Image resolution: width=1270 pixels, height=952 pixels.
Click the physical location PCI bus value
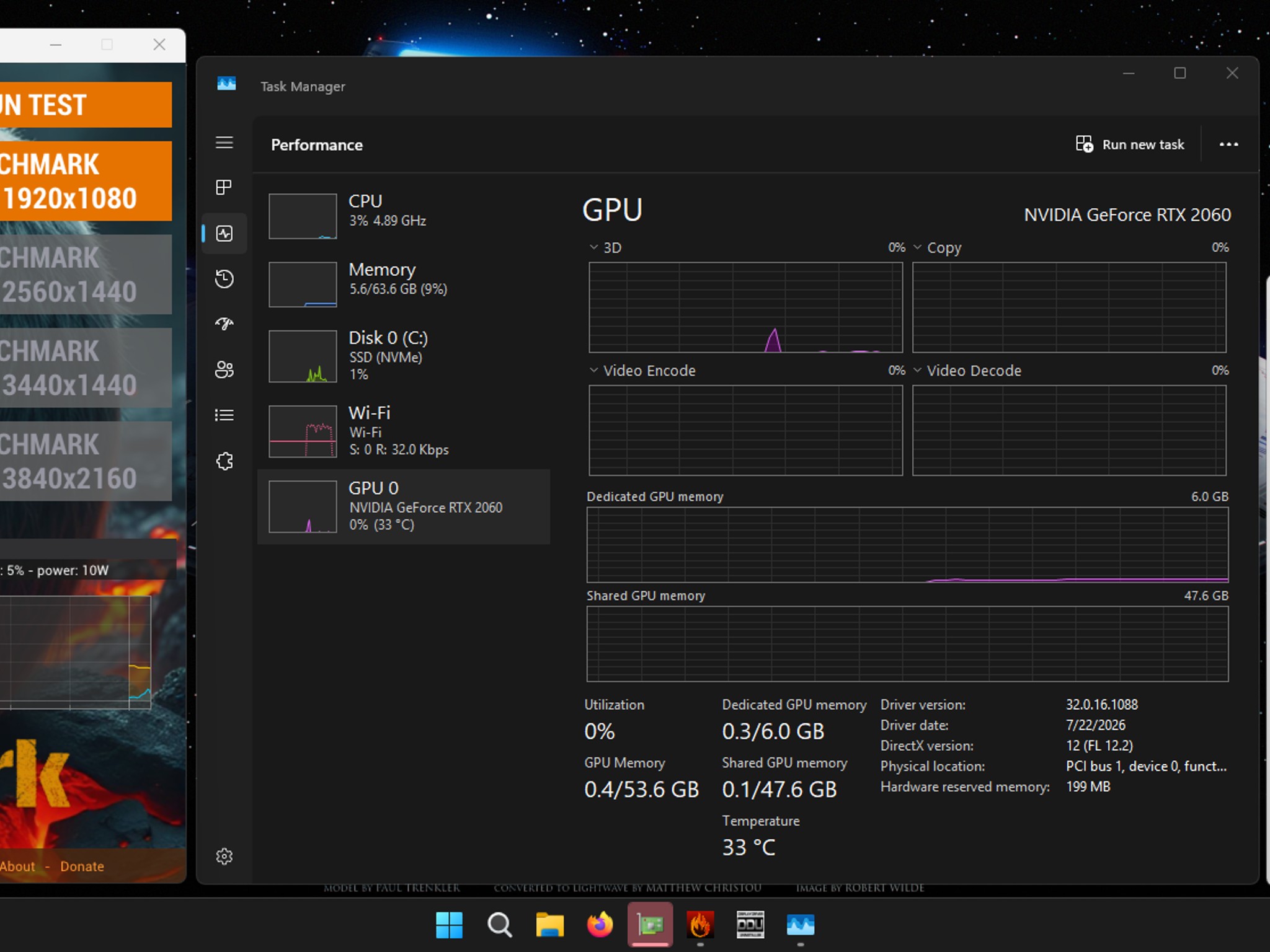point(1146,766)
